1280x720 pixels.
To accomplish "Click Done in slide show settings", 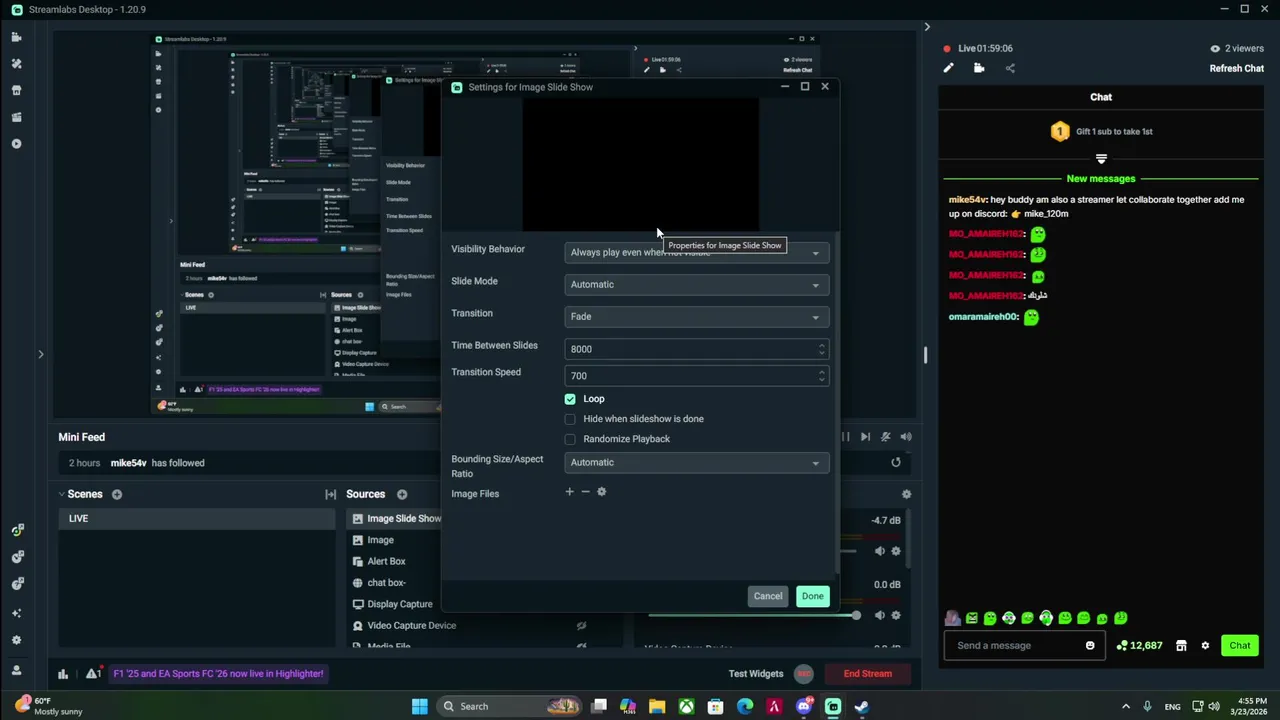I will pos(812,597).
